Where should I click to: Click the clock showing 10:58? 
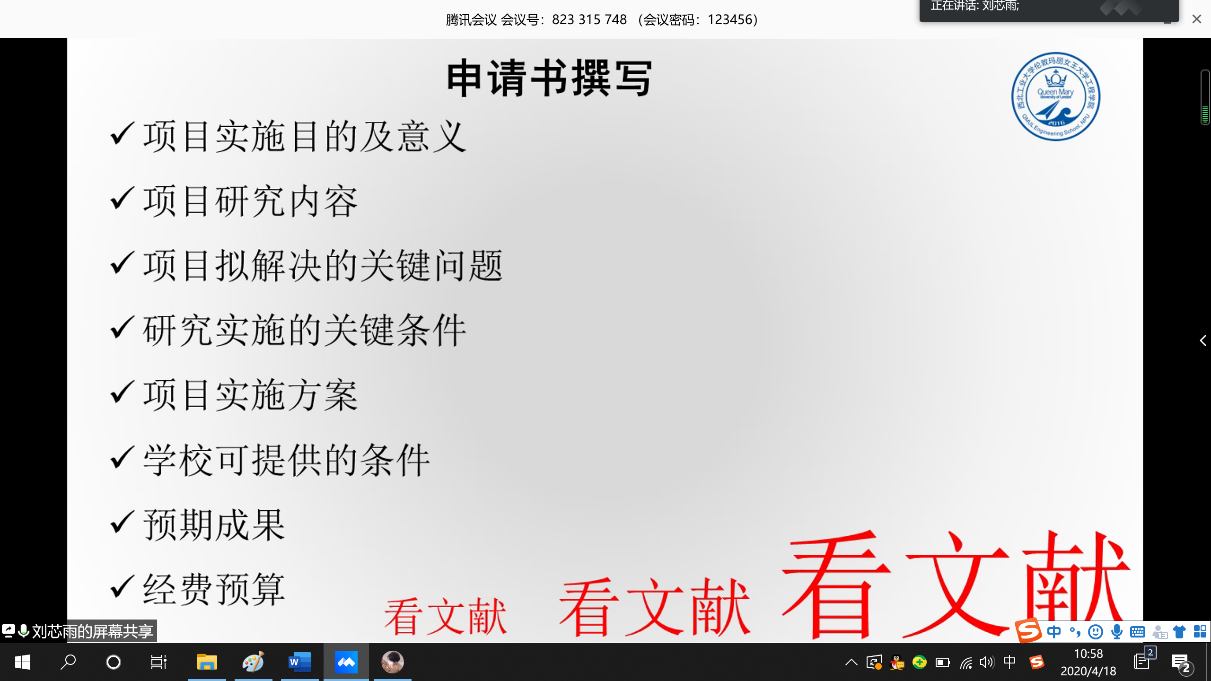click(x=1088, y=662)
